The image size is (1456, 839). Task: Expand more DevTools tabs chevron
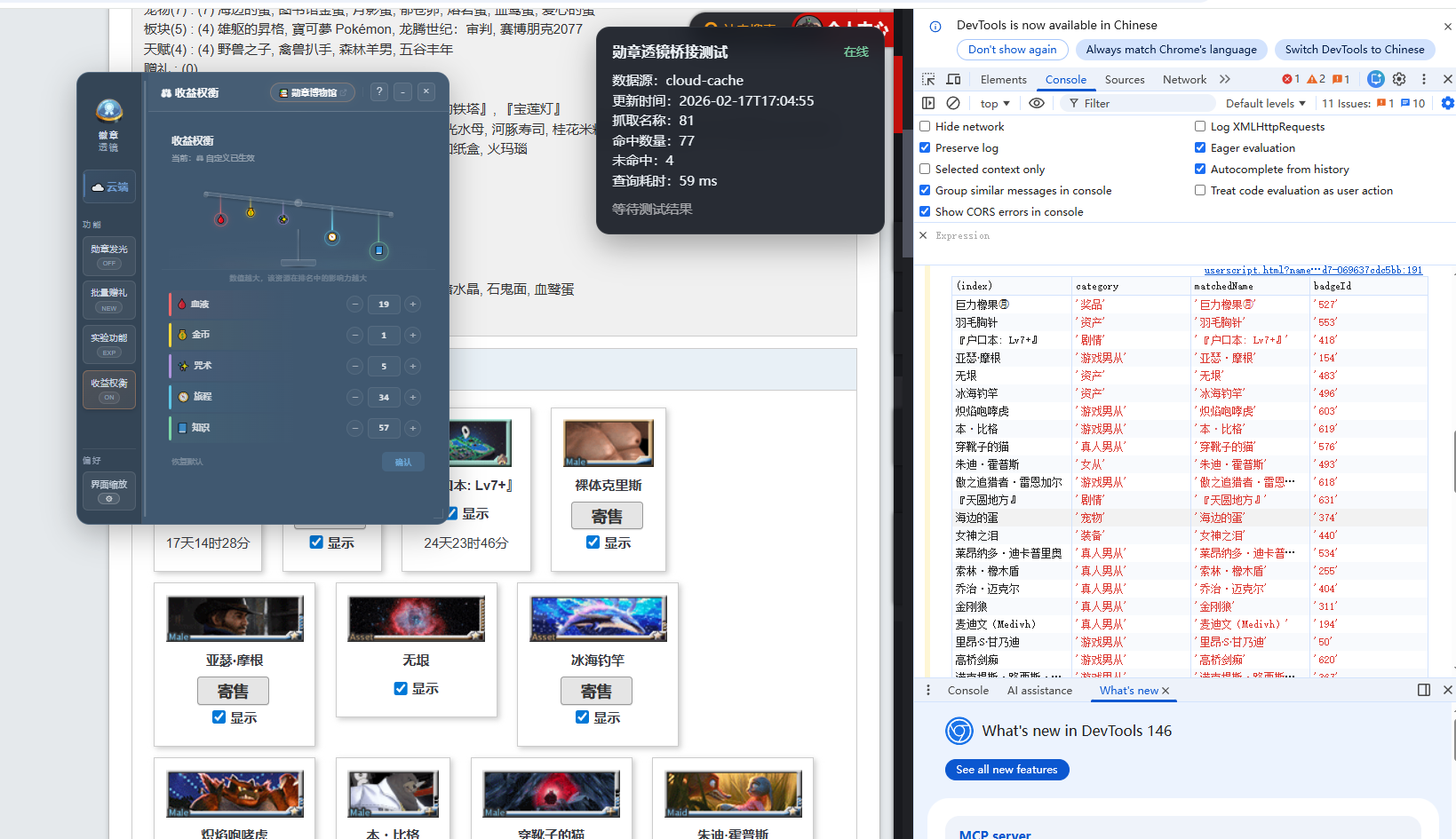(x=1225, y=79)
